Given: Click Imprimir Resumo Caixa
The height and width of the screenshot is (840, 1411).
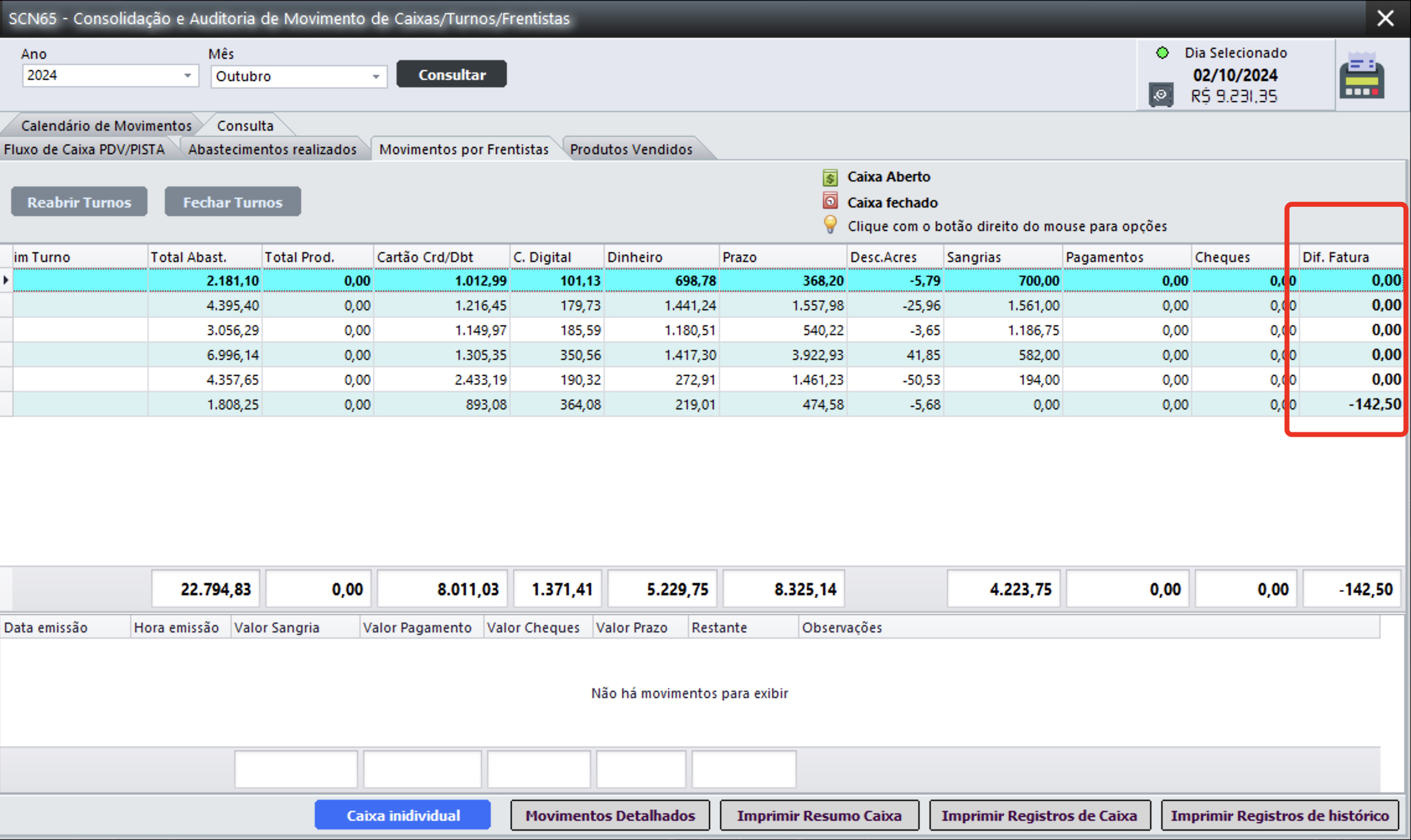Looking at the screenshot, I should click(x=819, y=815).
